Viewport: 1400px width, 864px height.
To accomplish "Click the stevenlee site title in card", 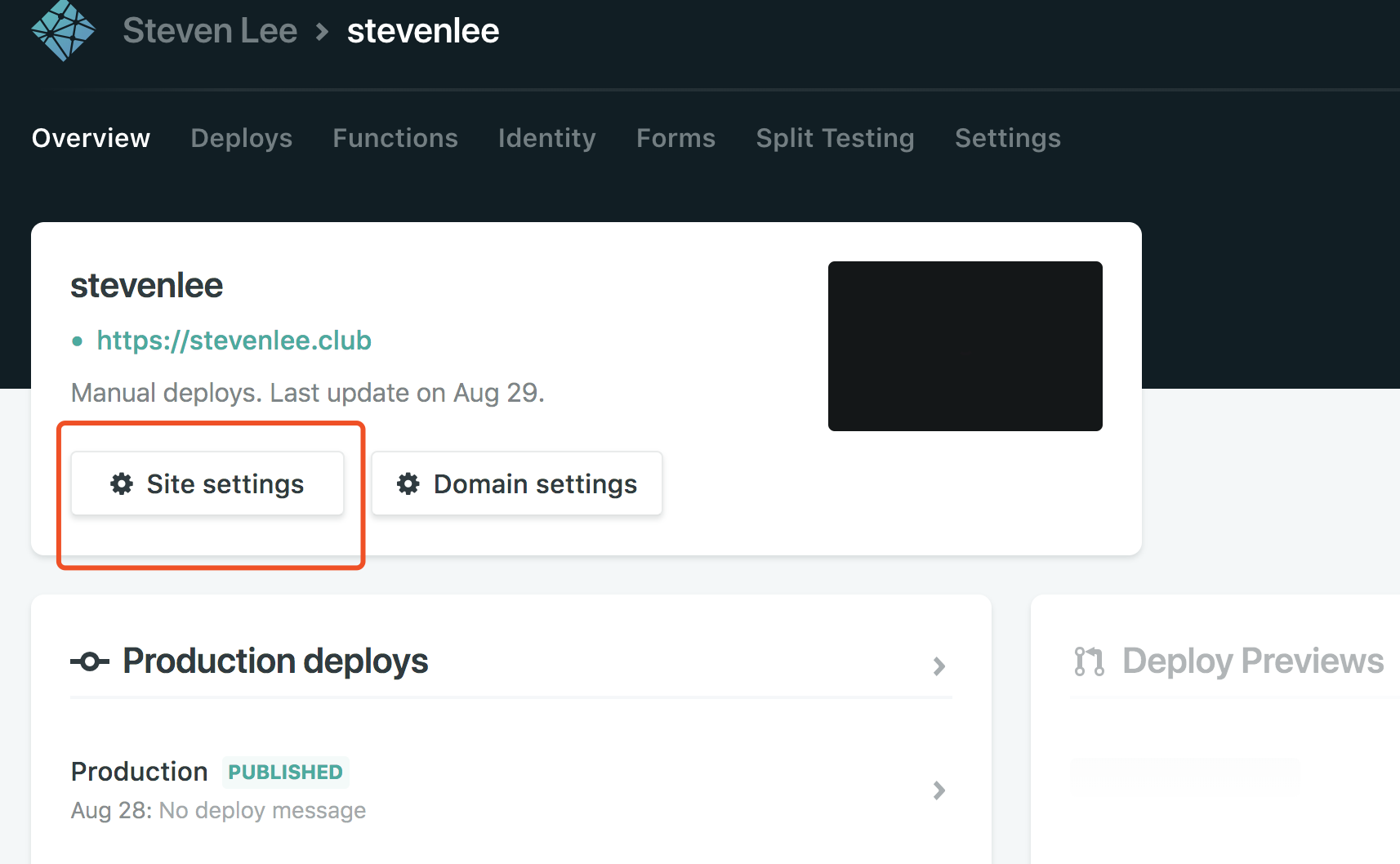I will (x=146, y=286).
